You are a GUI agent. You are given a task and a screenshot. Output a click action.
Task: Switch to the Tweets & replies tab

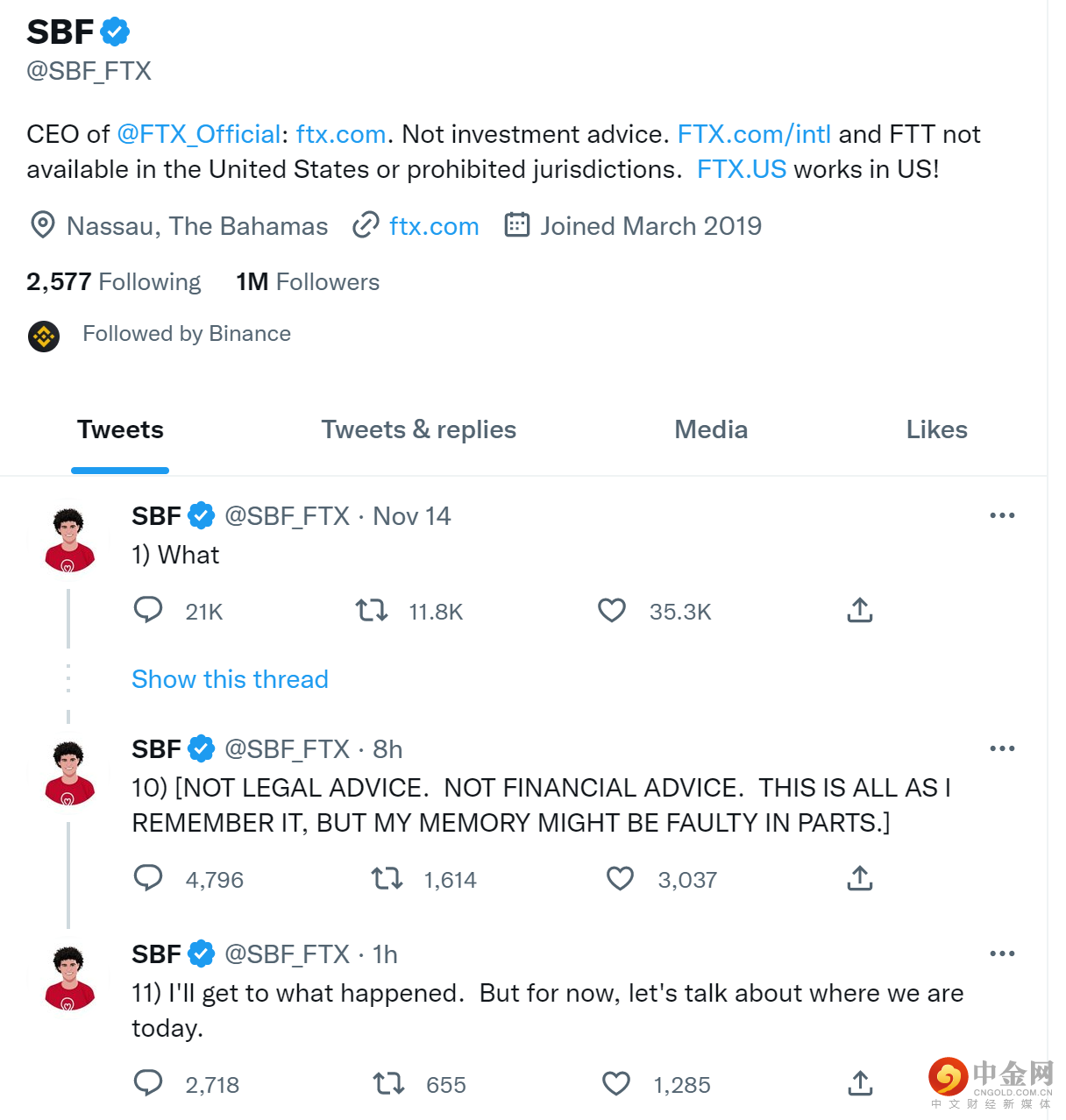(x=418, y=429)
